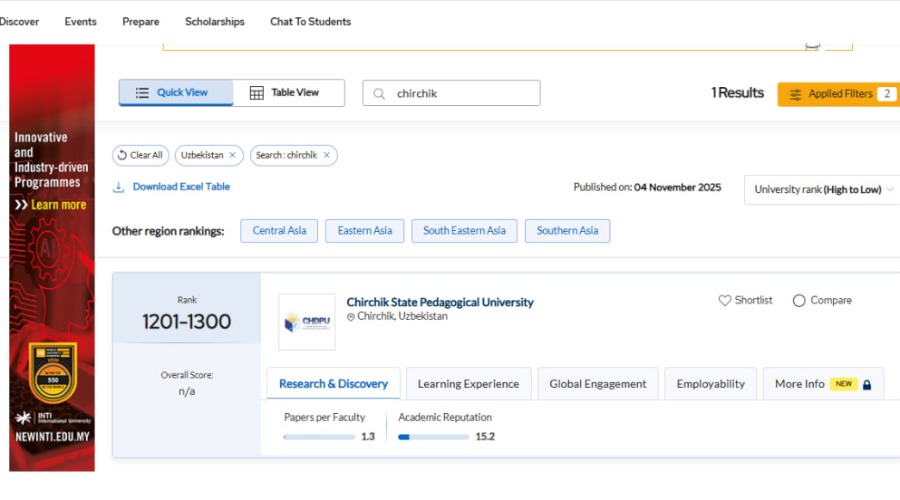Click the Clear All reset icon

point(122,155)
